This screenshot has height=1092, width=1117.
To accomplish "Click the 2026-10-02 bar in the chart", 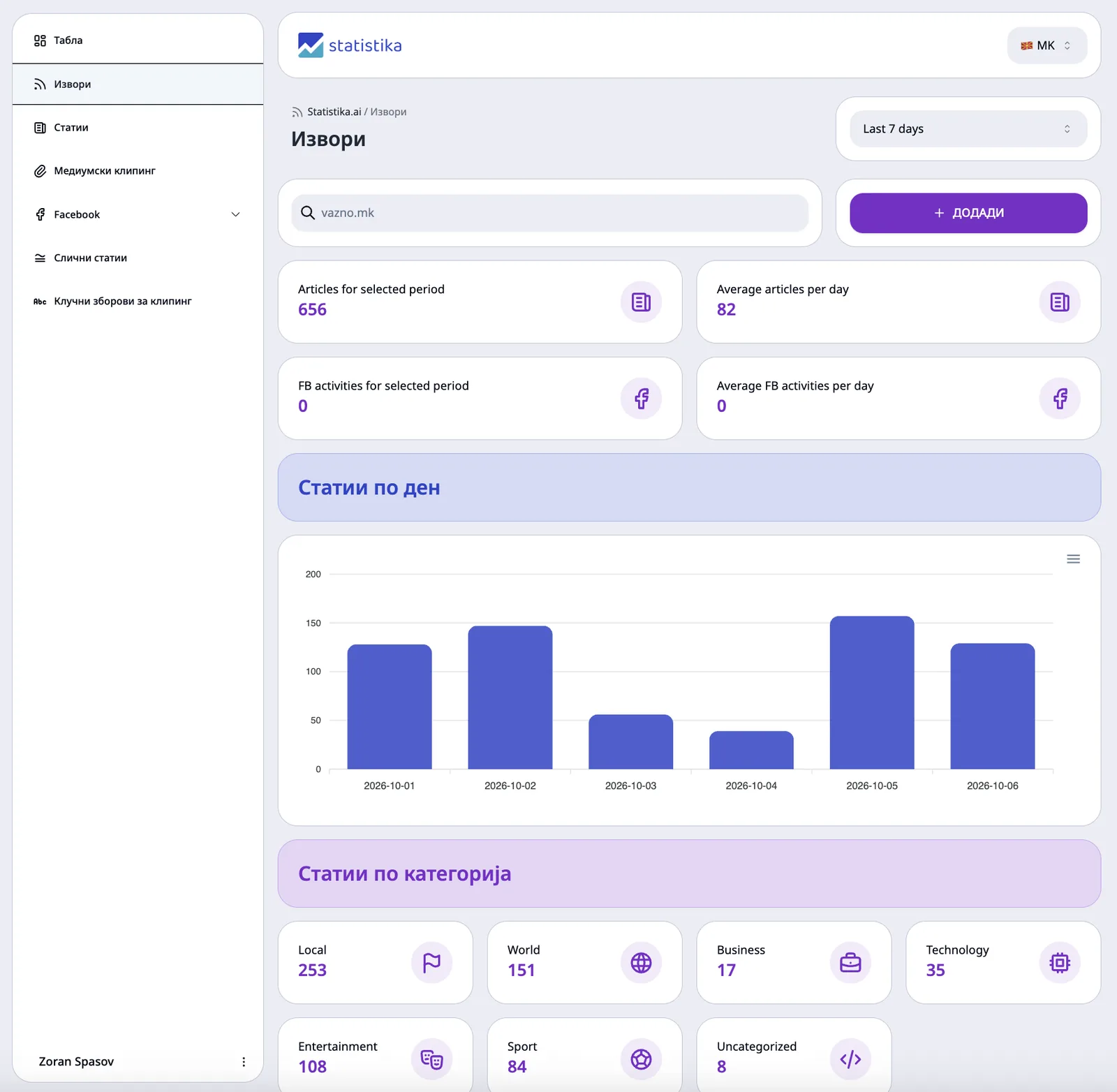I will coord(510,698).
